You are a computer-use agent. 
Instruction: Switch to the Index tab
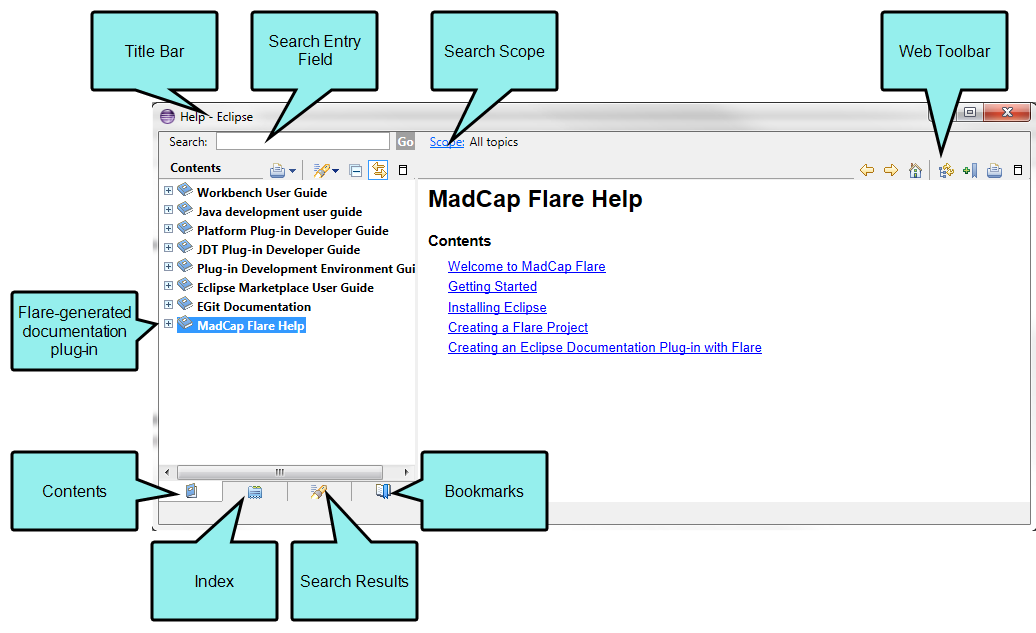255,492
